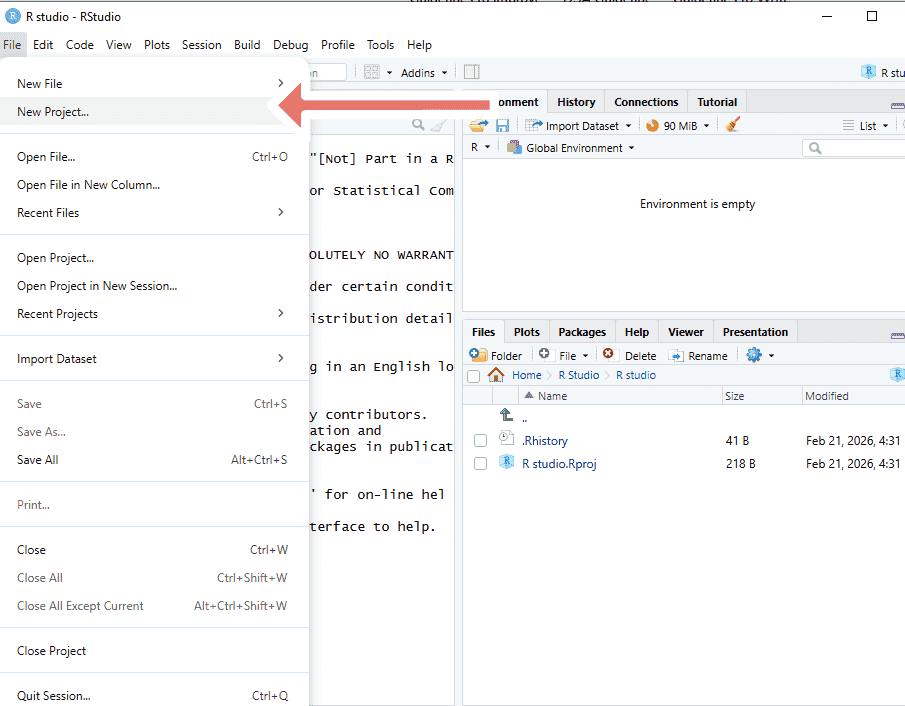The image size is (905, 706).
Task: Click the Import Dataset table icon
Action: [533, 125]
